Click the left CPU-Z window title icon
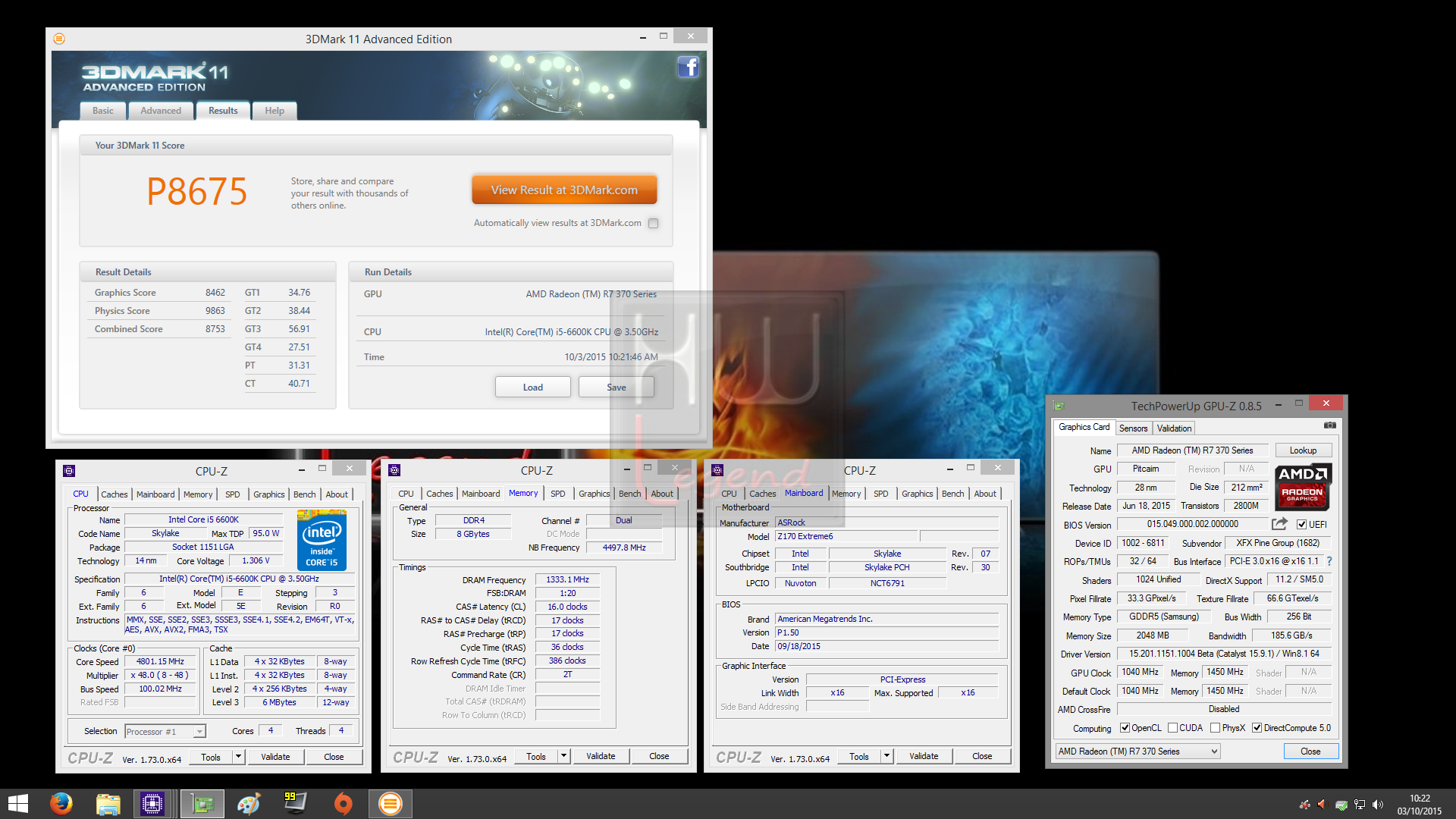The width and height of the screenshot is (1456, 819). pos(69,471)
